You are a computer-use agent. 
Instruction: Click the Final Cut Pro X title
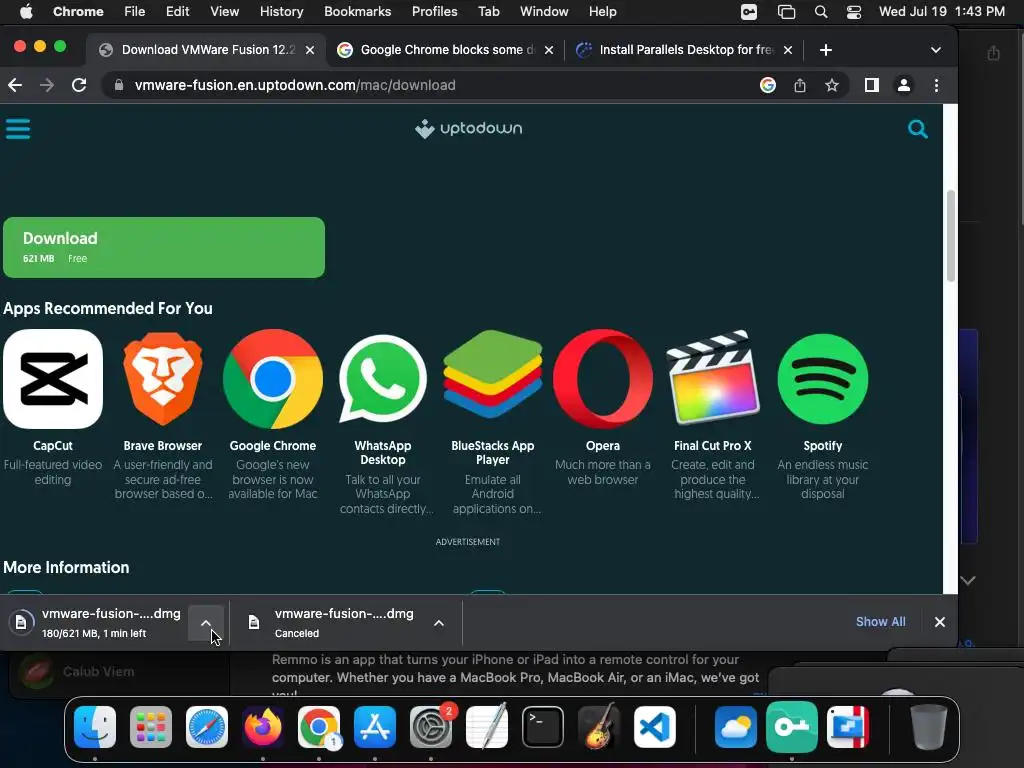tap(712, 445)
